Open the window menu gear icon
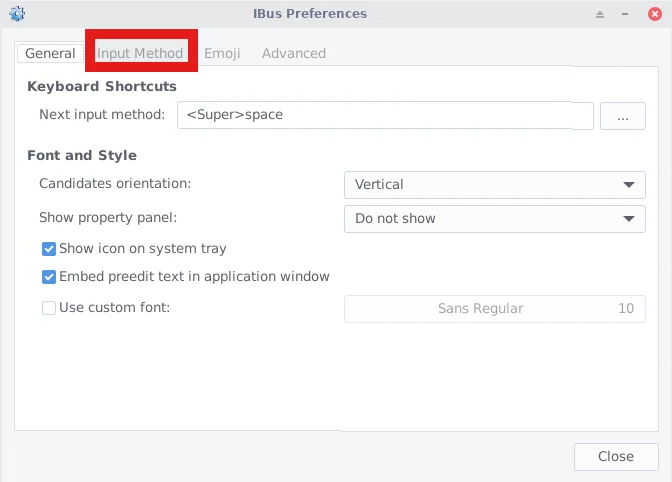 pyautogui.click(x=17, y=14)
